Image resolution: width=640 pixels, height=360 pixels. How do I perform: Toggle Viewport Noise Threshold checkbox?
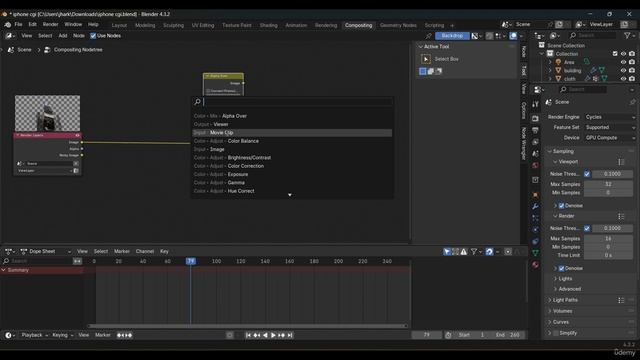click(587, 174)
